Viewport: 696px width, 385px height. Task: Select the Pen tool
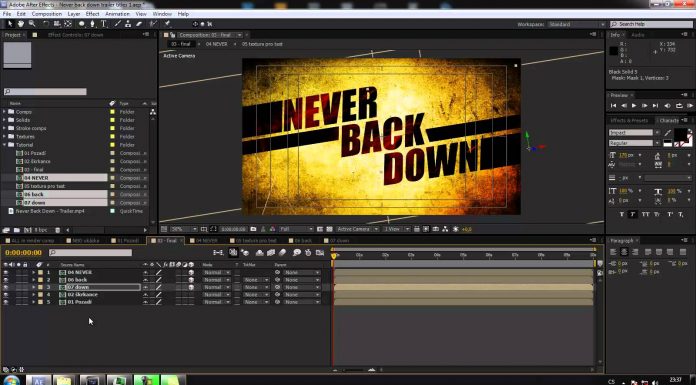[92, 24]
